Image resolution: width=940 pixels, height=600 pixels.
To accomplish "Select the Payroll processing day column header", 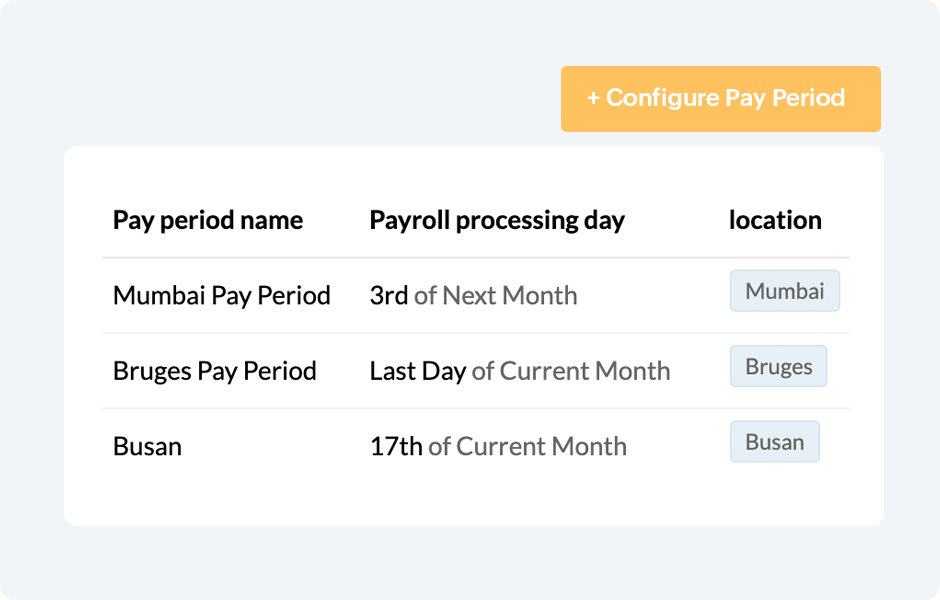I will (497, 220).
